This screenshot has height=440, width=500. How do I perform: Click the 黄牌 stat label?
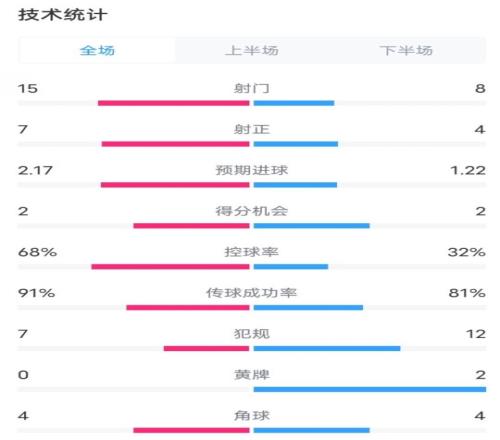[252, 375]
